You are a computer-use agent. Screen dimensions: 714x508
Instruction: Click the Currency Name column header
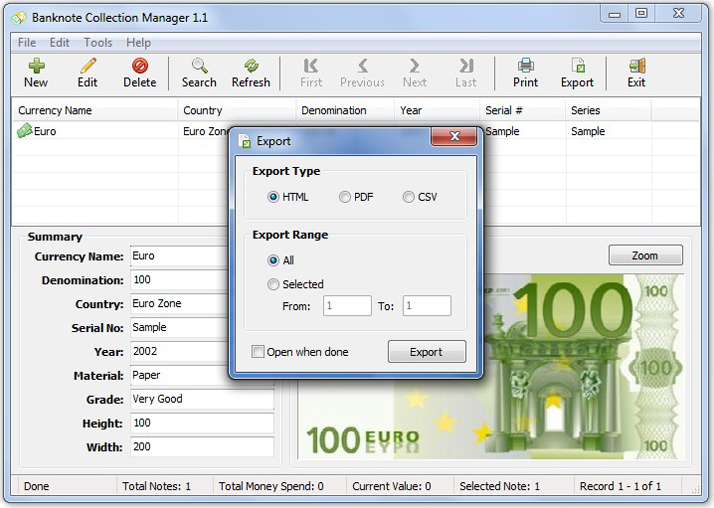click(55, 110)
